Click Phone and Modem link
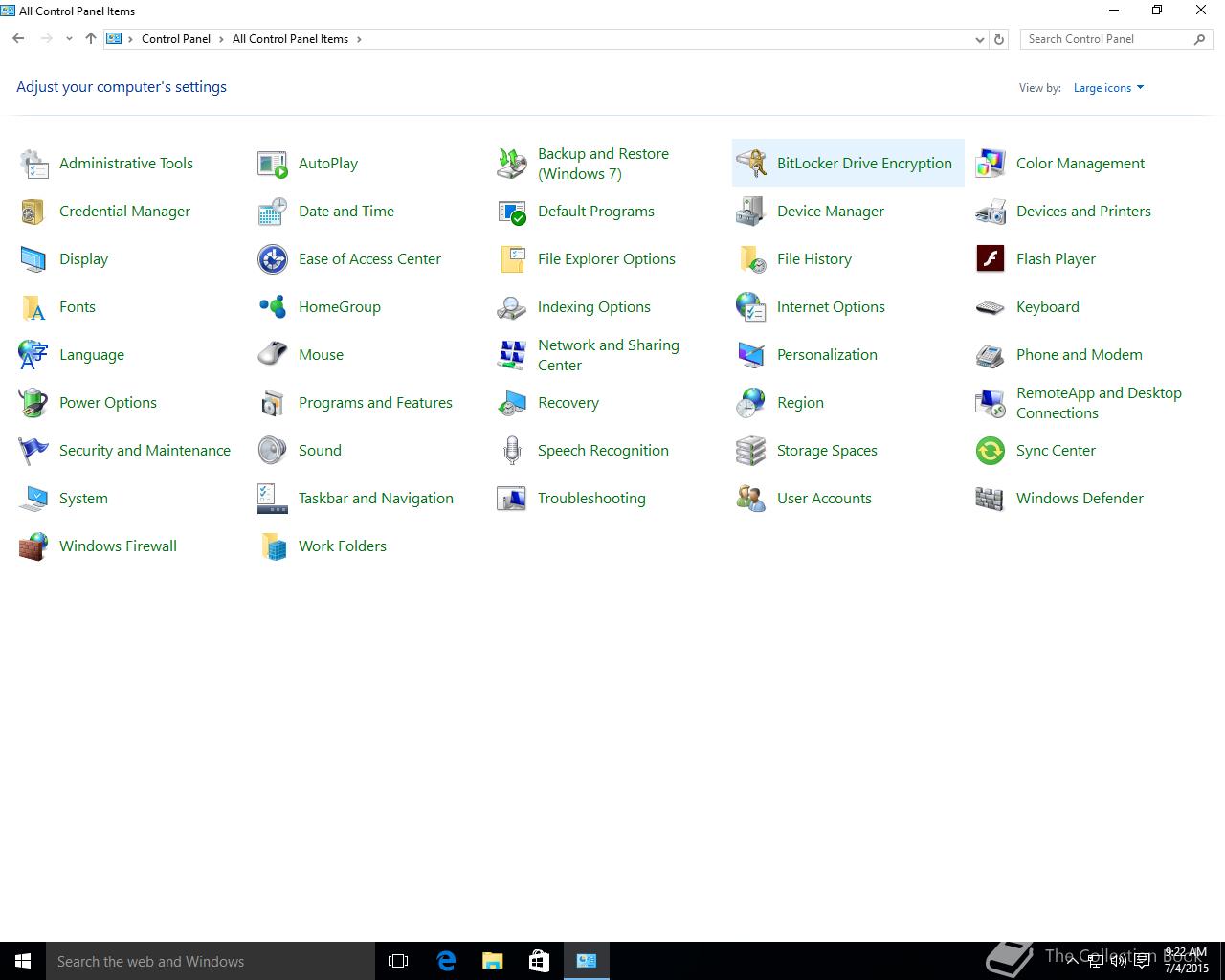Image resolution: width=1225 pixels, height=980 pixels. (1080, 355)
